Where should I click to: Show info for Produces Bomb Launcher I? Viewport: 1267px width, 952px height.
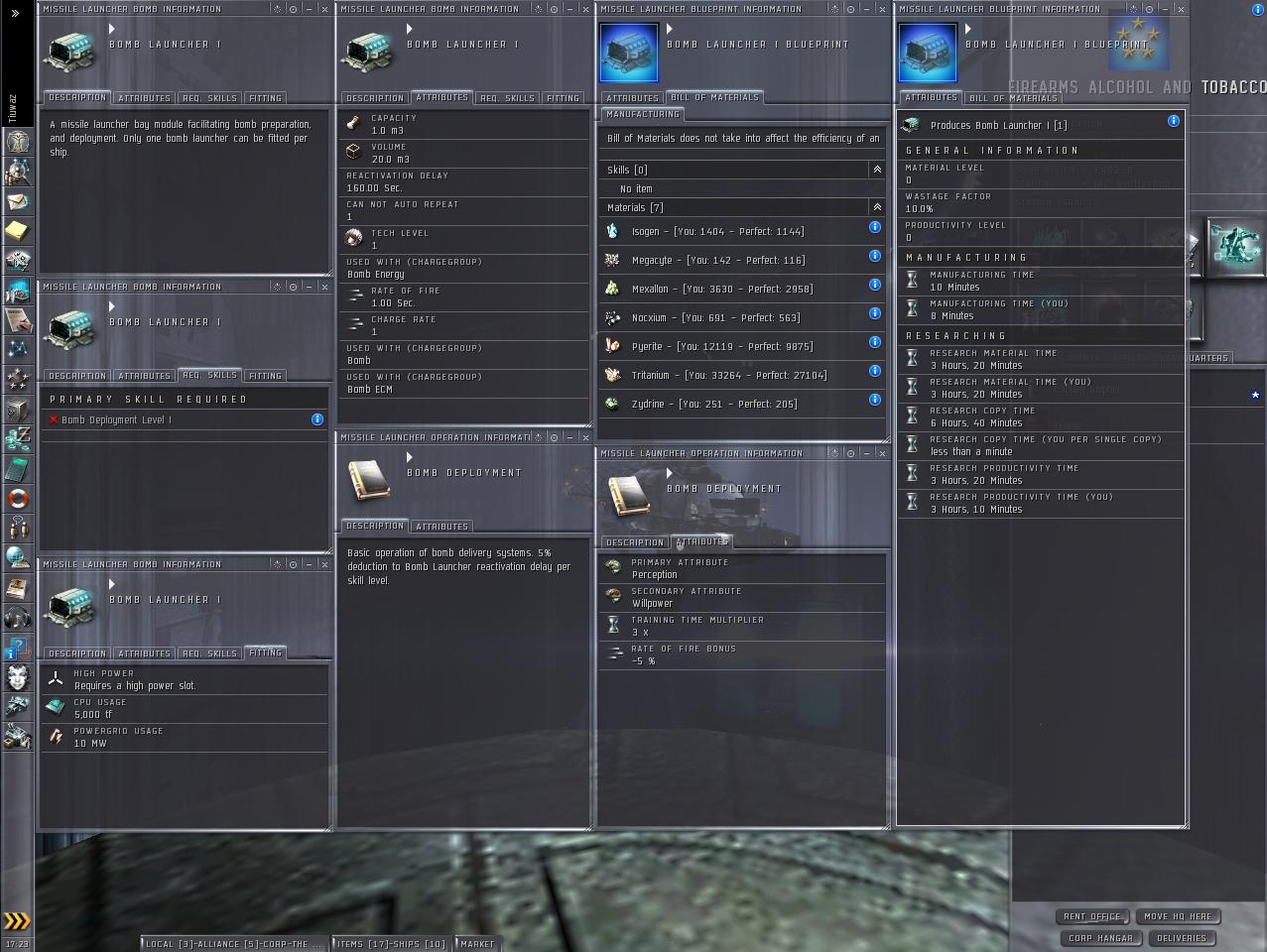pyautogui.click(x=1173, y=121)
